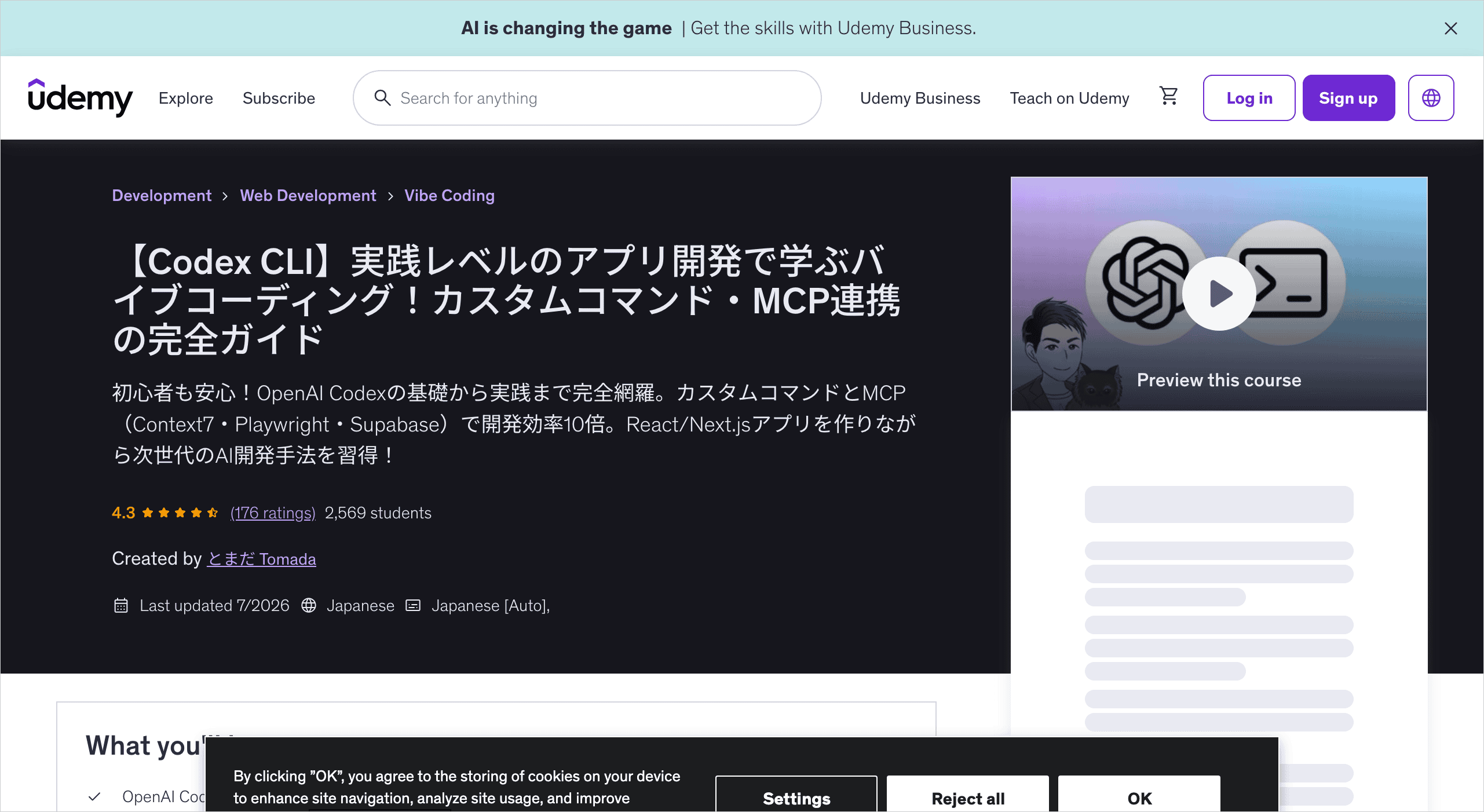Click the AI is changing the game banner text

566,28
